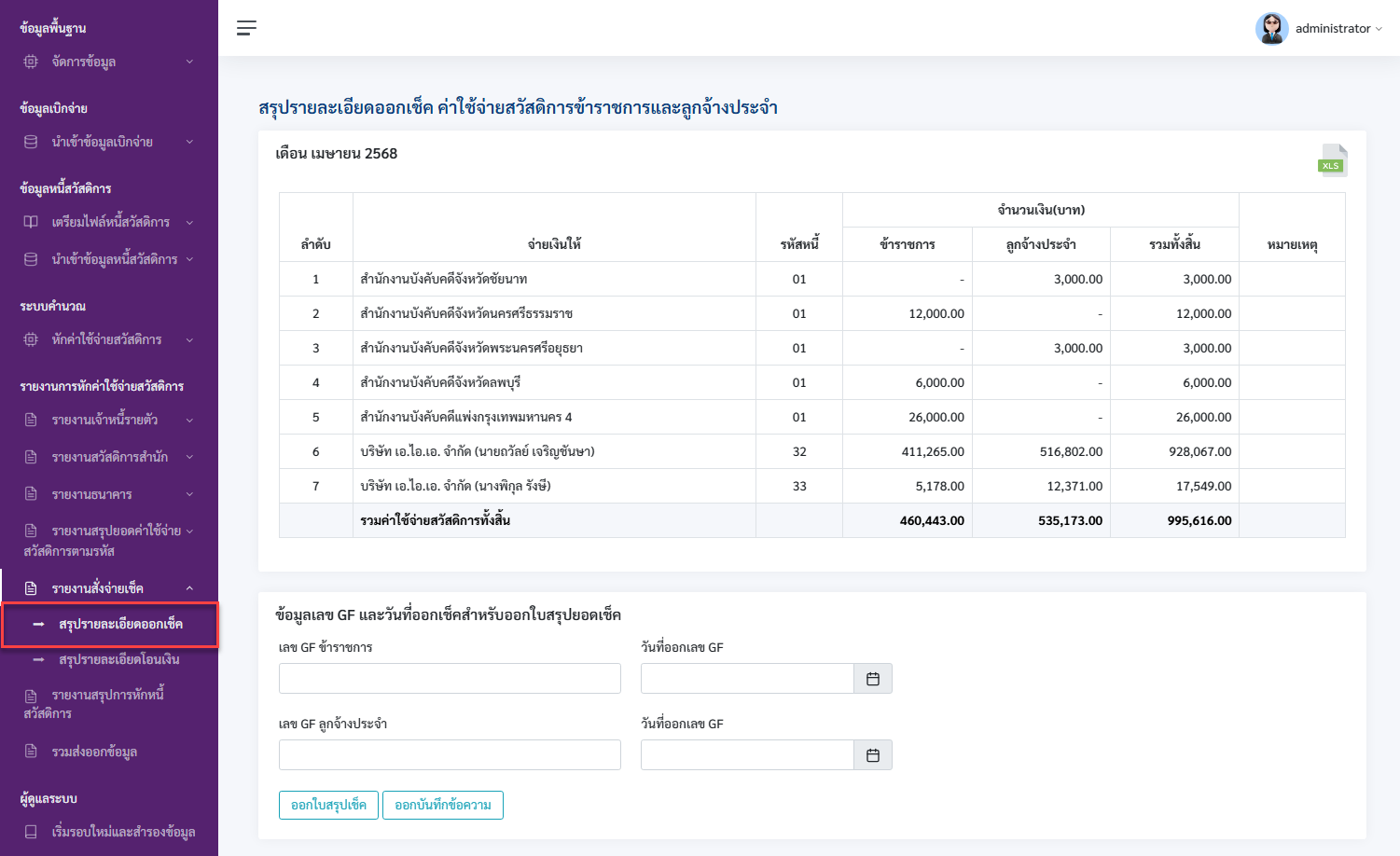The height and width of the screenshot is (856, 1400).
Task: Click the ออกบันทึกข้อความ button
Action: tap(443, 805)
